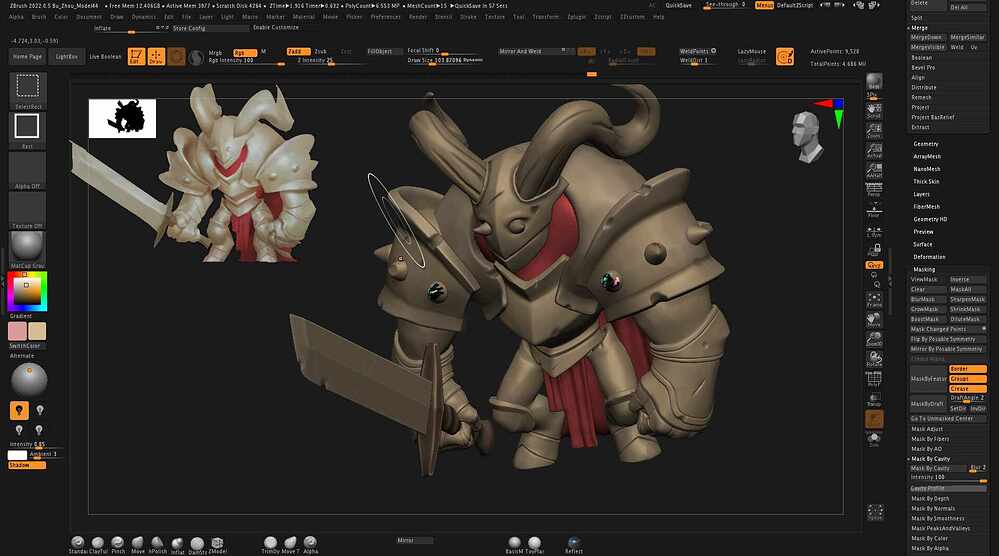Click the orange gizmo target icon near LazyMouse
Image resolution: width=999 pixels, height=556 pixels.
point(785,57)
